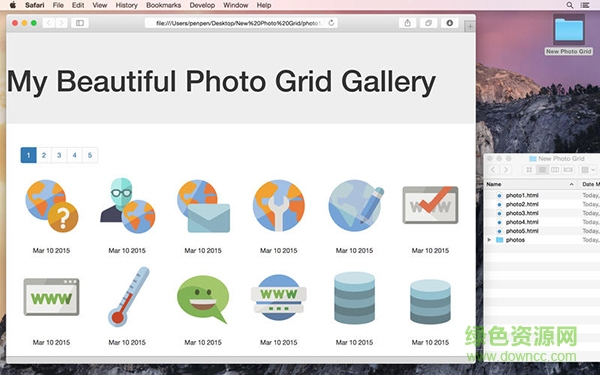Open the tall database cylinder photo
The height and width of the screenshot is (375, 600).
point(354,298)
